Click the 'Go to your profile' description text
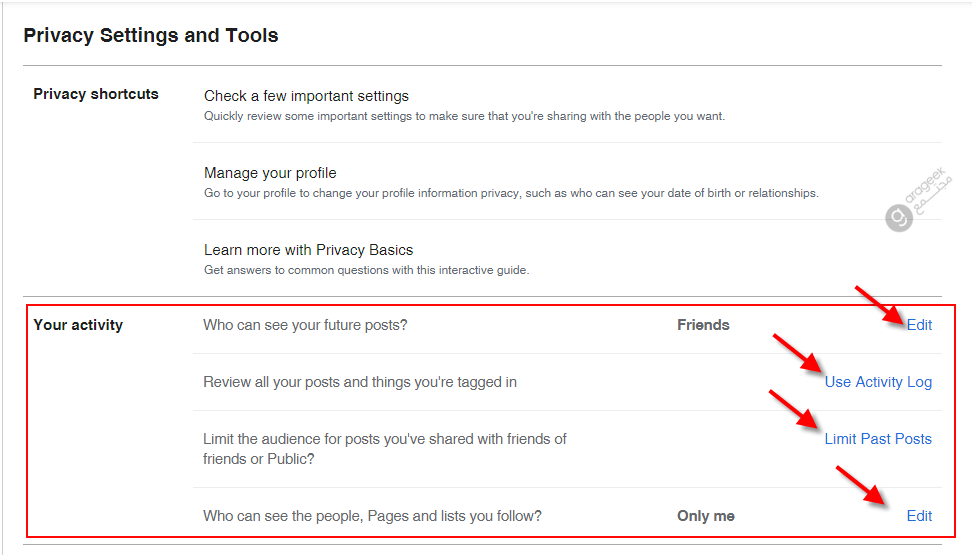972x555 pixels. pyautogui.click(x=511, y=193)
